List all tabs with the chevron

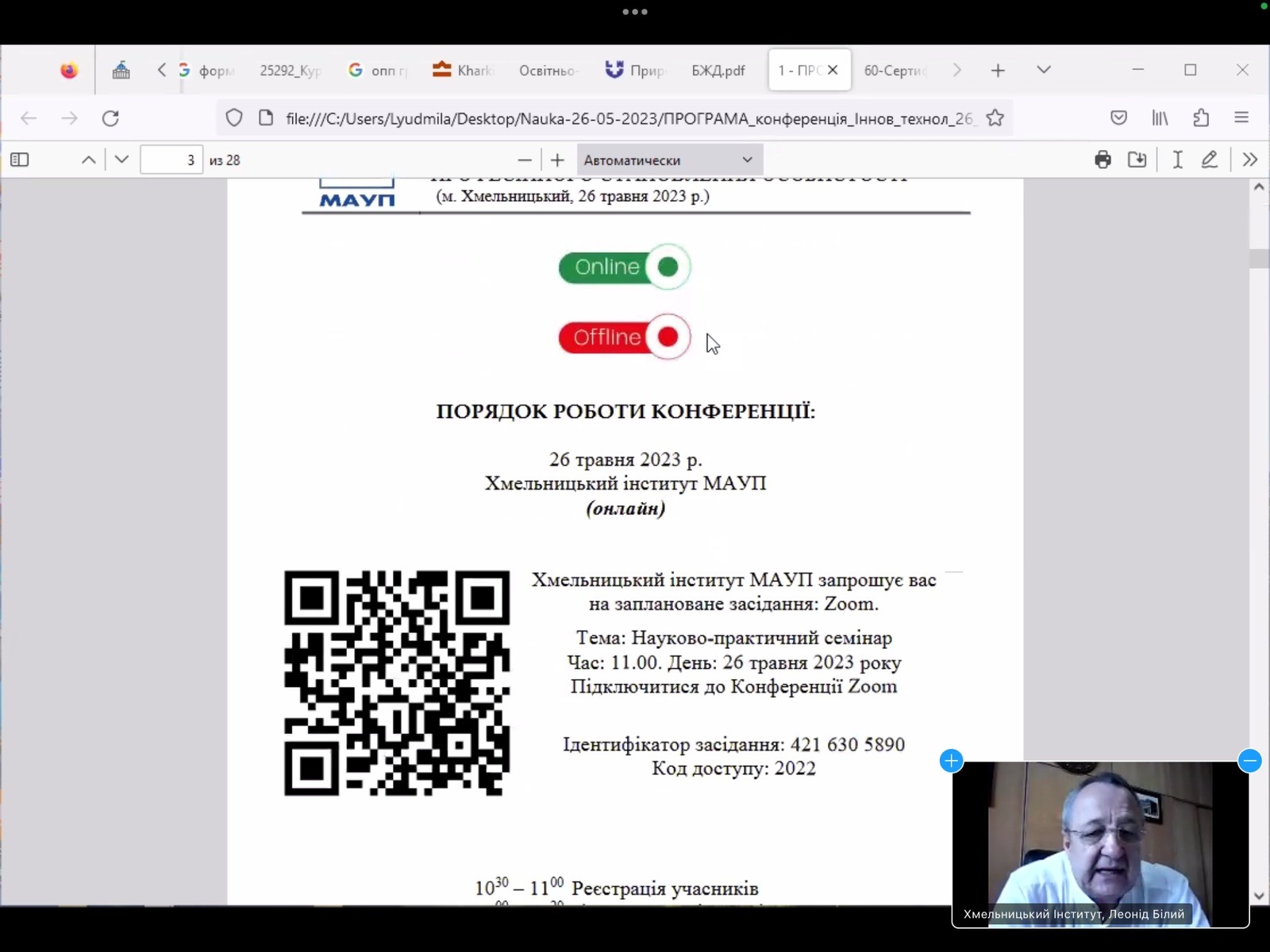coord(1044,71)
